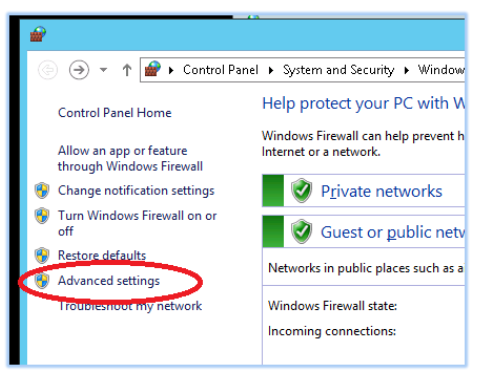Open the Troubleshoot my network link
Viewport: 483px width, 380px height.
point(130,306)
